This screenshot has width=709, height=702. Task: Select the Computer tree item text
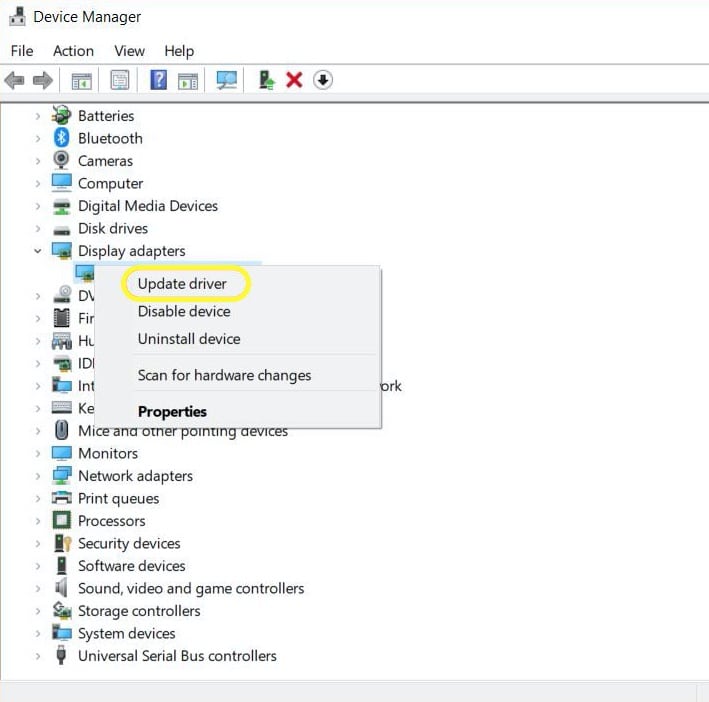110,184
